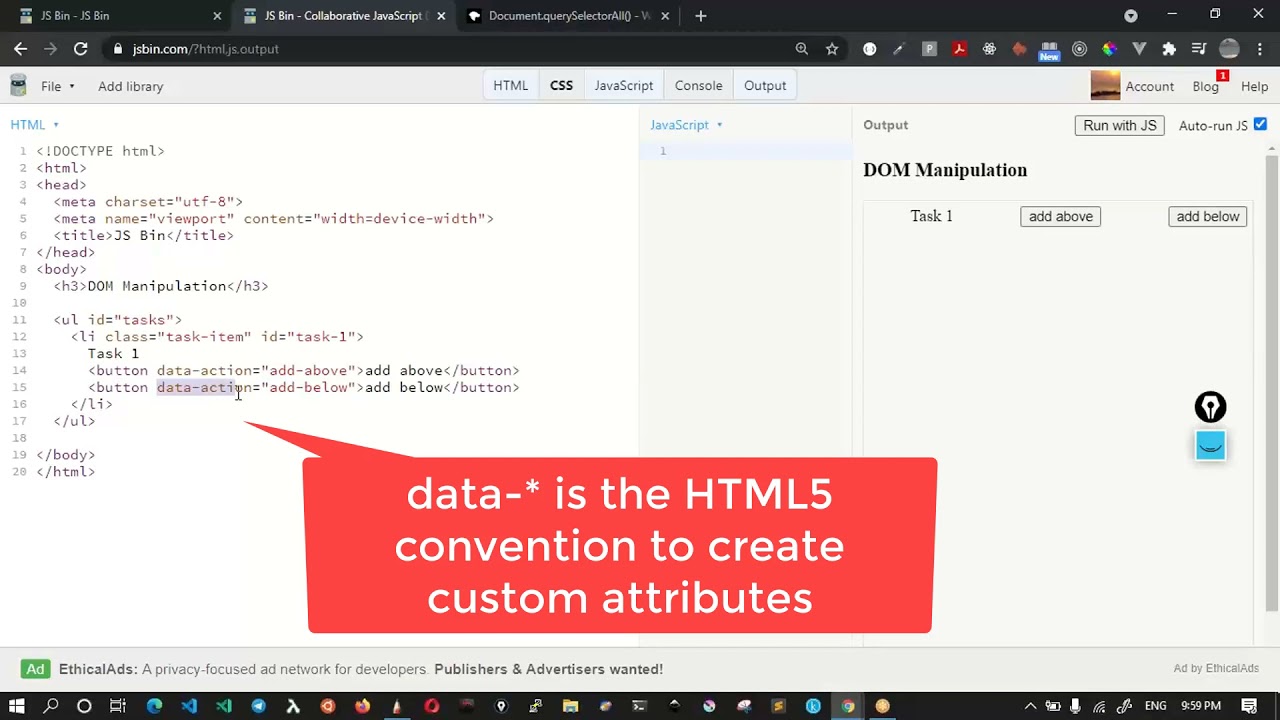Close the 'JS Bin - JS Bin' browser tab

pos(217,16)
